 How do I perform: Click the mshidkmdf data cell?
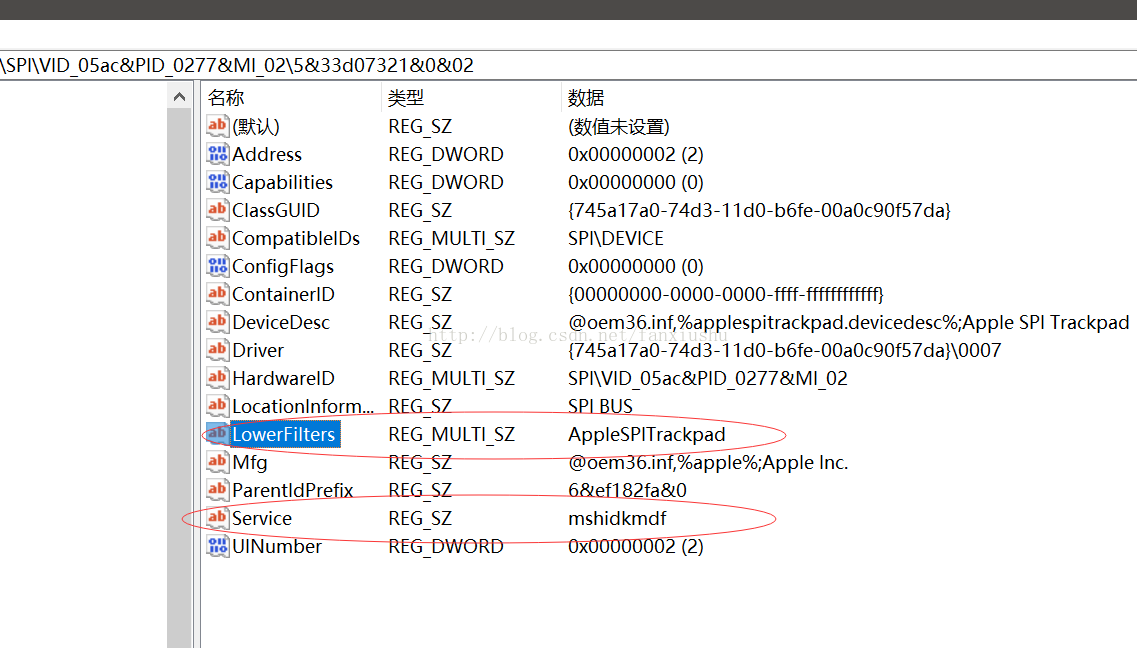click(616, 518)
